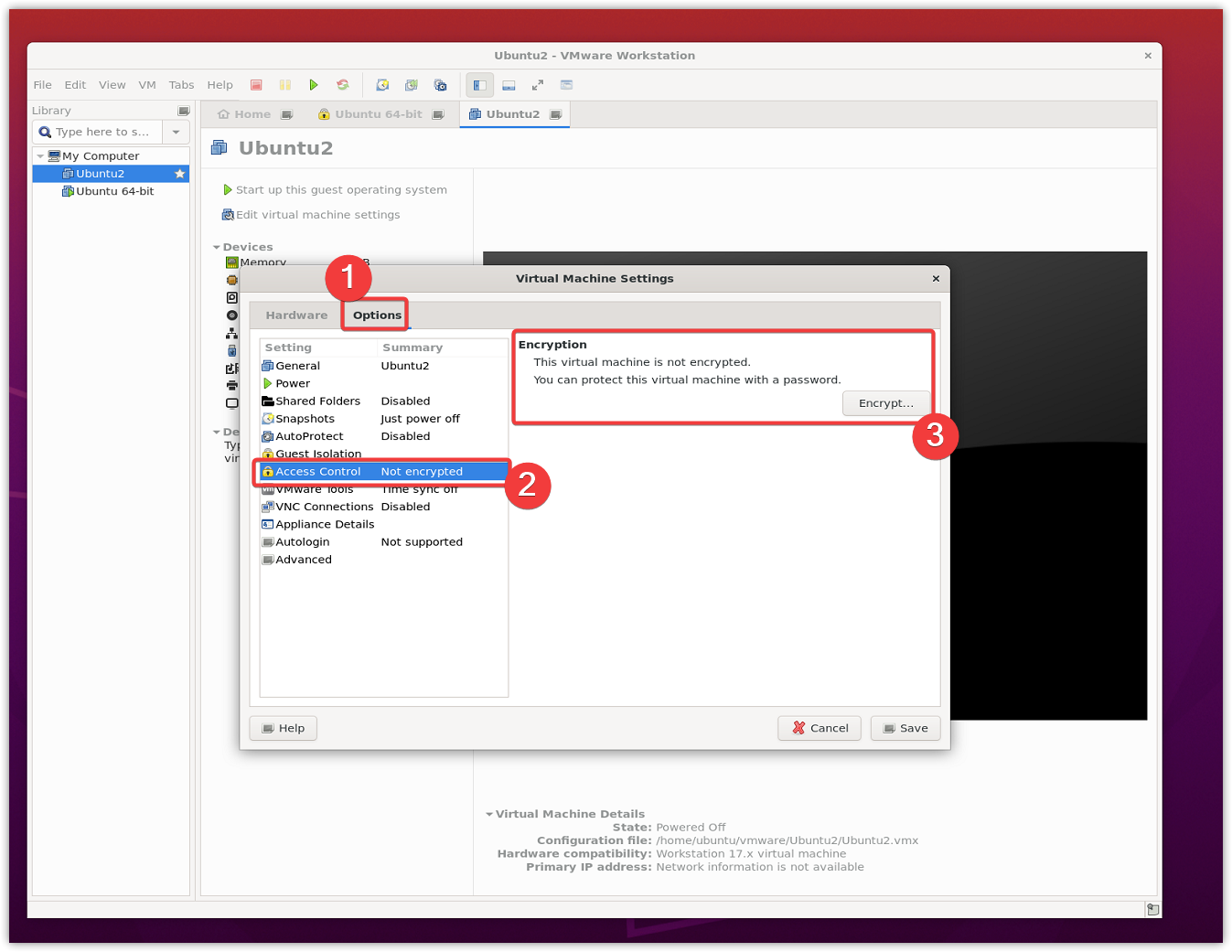Click the Revert to Snapshot toolbar icon

pyautogui.click(x=412, y=85)
